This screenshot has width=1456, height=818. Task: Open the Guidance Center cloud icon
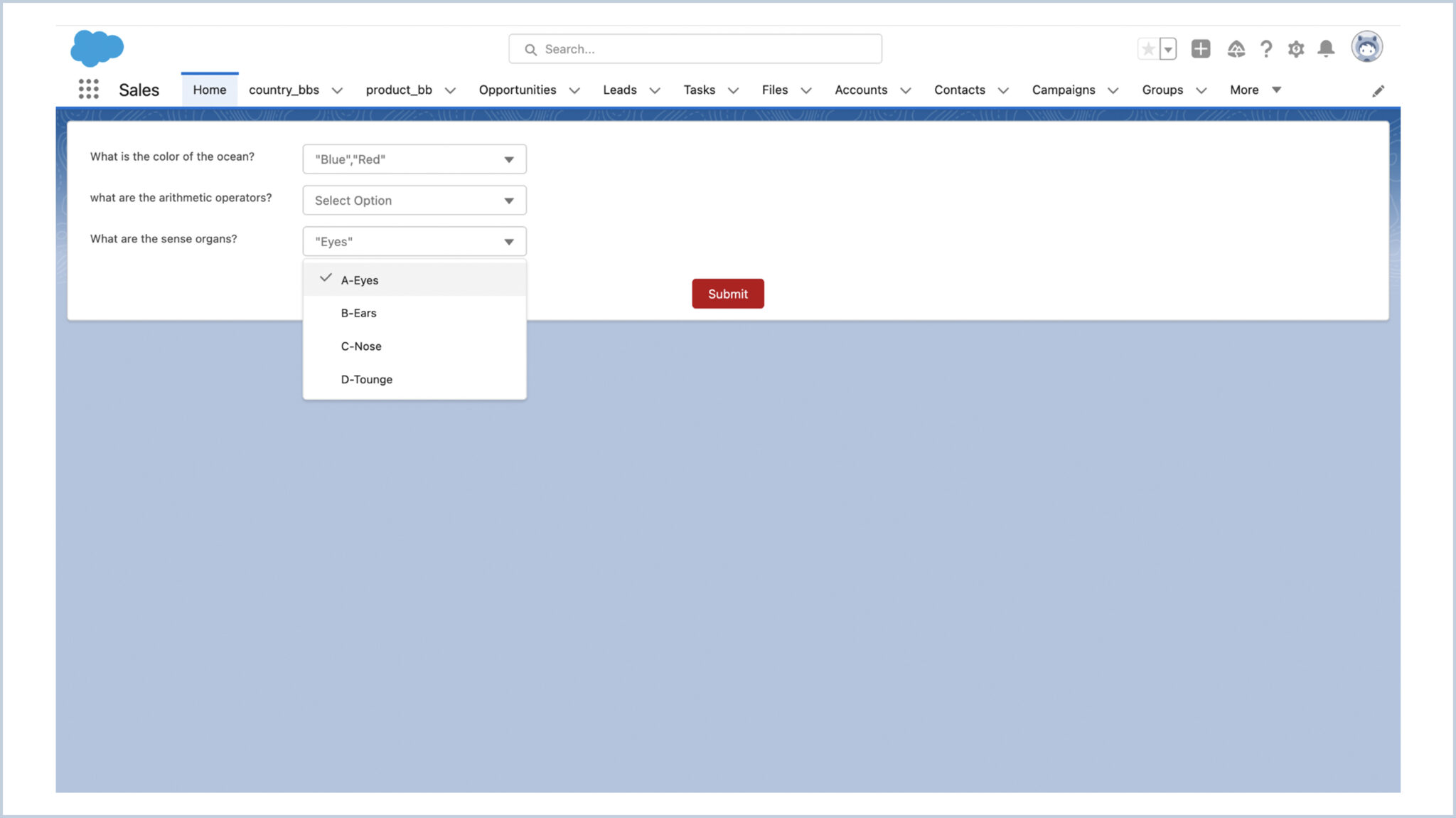pyautogui.click(x=1236, y=48)
